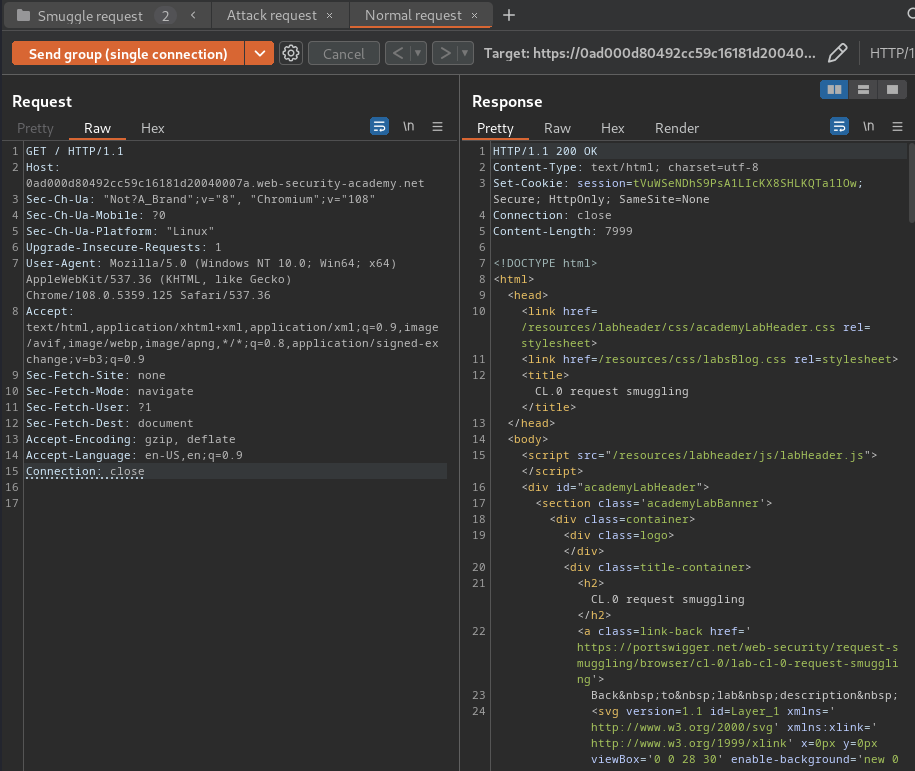Toggle non-printable characters in Request panel

tap(408, 126)
